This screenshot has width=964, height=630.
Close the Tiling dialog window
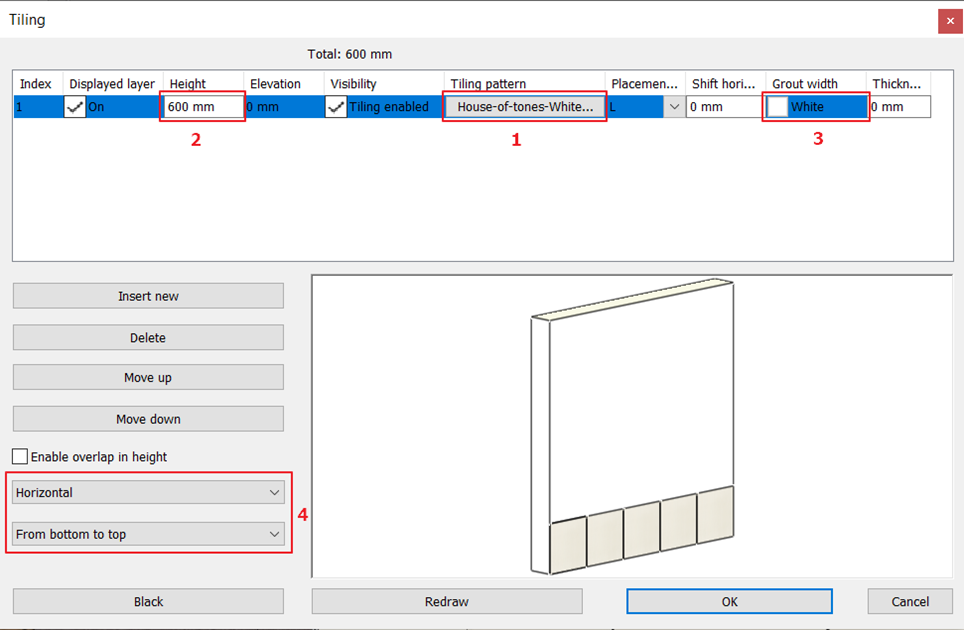pos(949,20)
